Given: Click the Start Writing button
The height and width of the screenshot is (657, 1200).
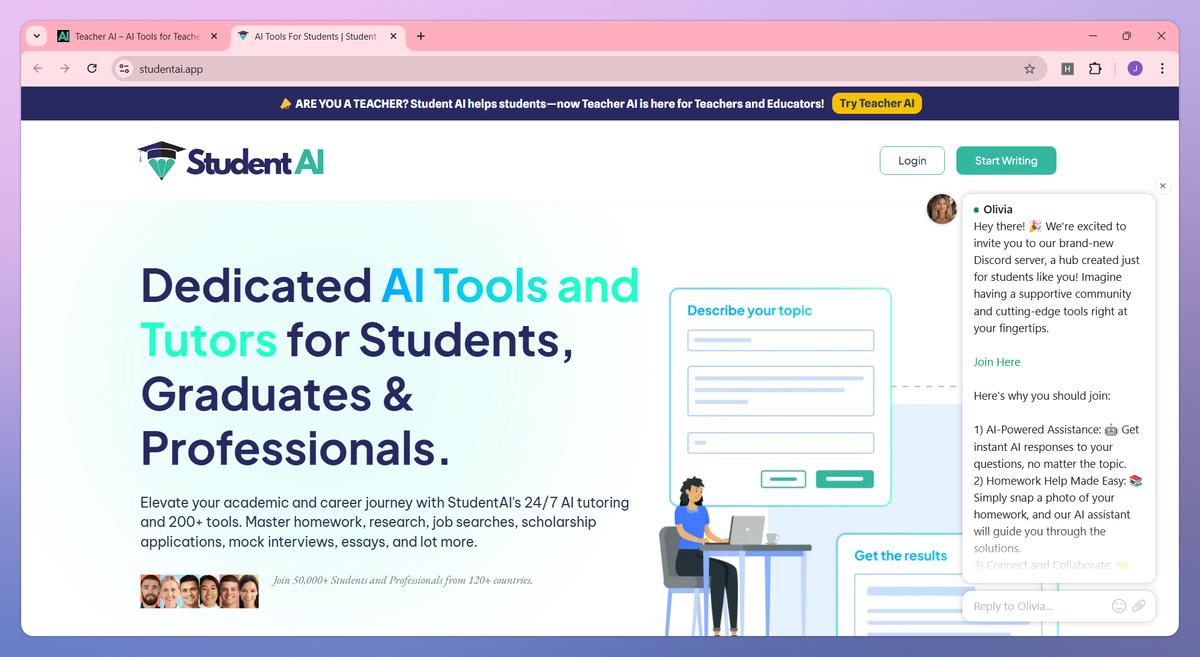Looking at the screenshot, I should (1006, 160).
